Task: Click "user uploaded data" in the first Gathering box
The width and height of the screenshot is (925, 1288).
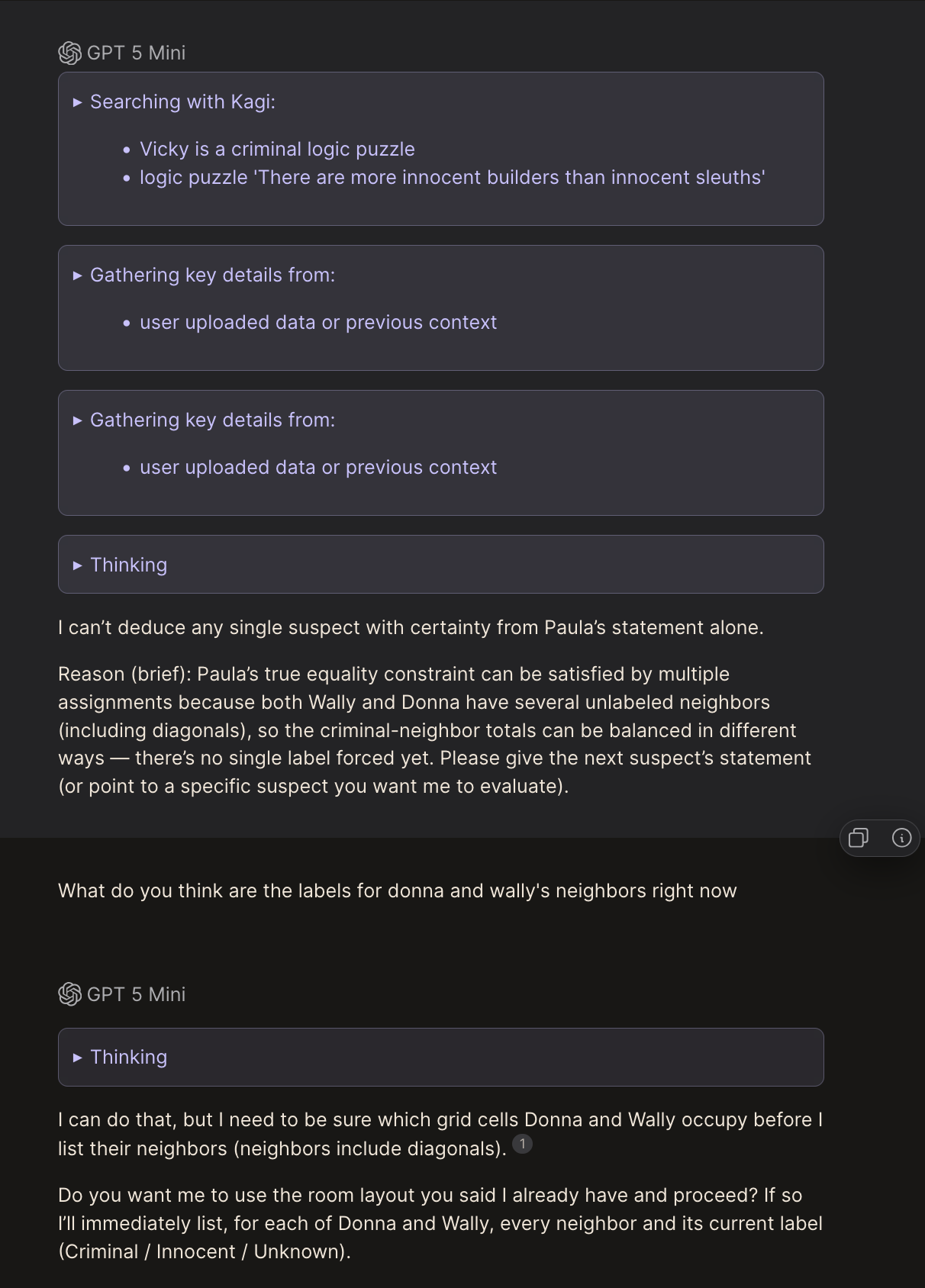Action: (317, 323)
